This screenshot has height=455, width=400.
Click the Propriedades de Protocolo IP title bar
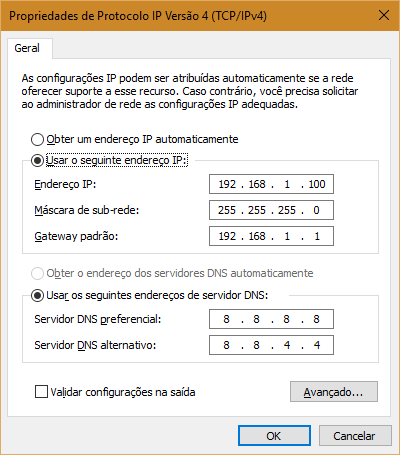pos(187,16)
